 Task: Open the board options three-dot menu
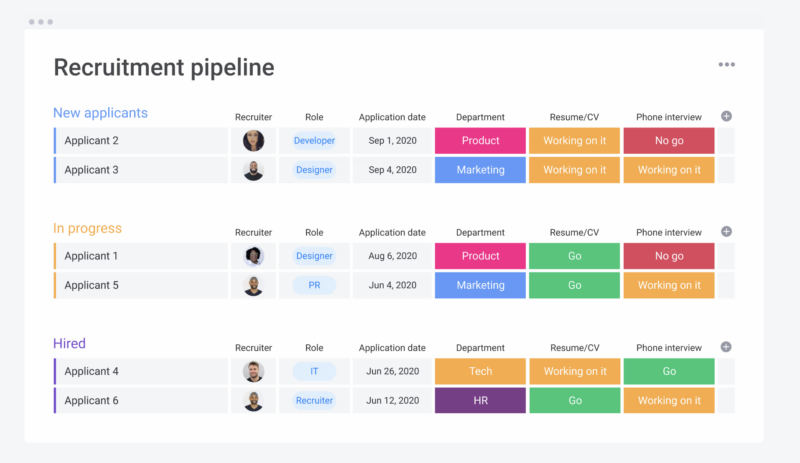click(x=726, y=65)
